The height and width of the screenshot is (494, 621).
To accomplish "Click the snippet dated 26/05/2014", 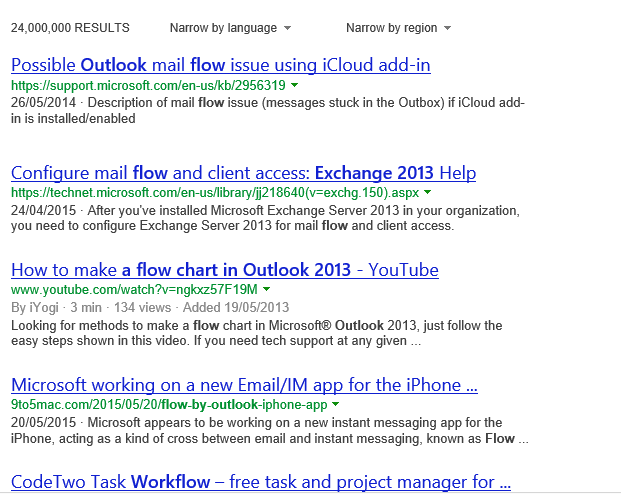I will pyautogui.click(x=268, y=110).
